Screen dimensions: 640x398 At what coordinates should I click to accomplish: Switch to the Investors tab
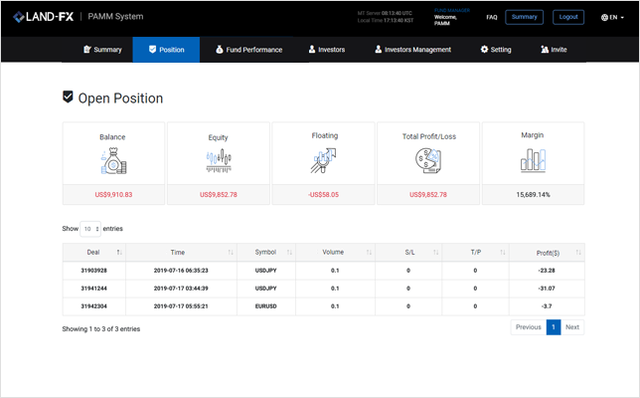tap(327, 50)
